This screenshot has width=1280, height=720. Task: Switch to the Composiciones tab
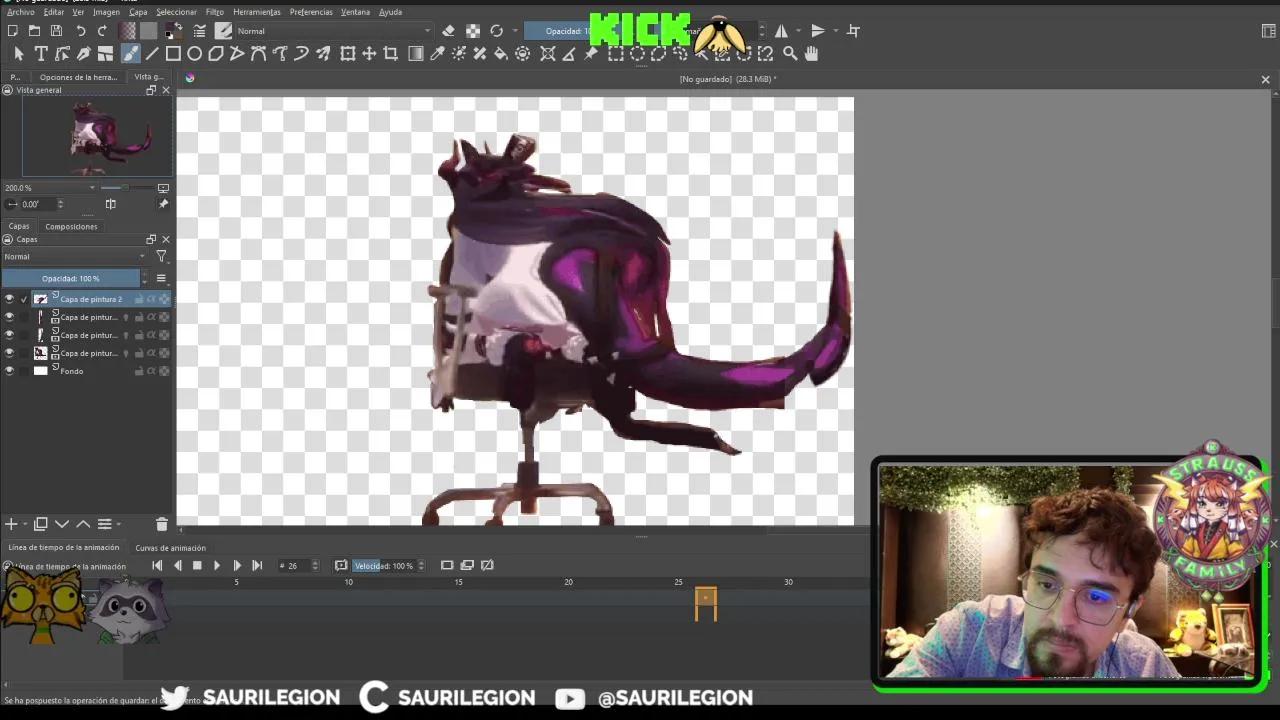(x=71, y=226)
